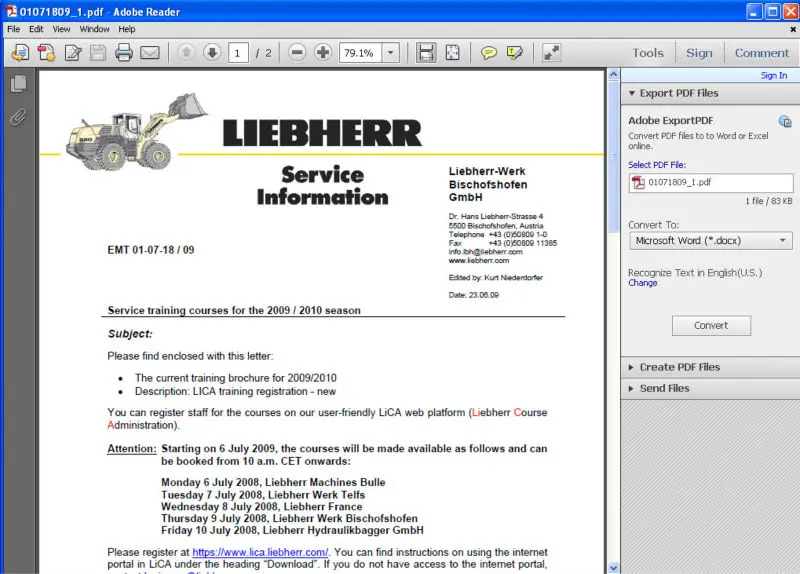
Task: Click the Subject: label in document
Action: [x=130, y=334]
